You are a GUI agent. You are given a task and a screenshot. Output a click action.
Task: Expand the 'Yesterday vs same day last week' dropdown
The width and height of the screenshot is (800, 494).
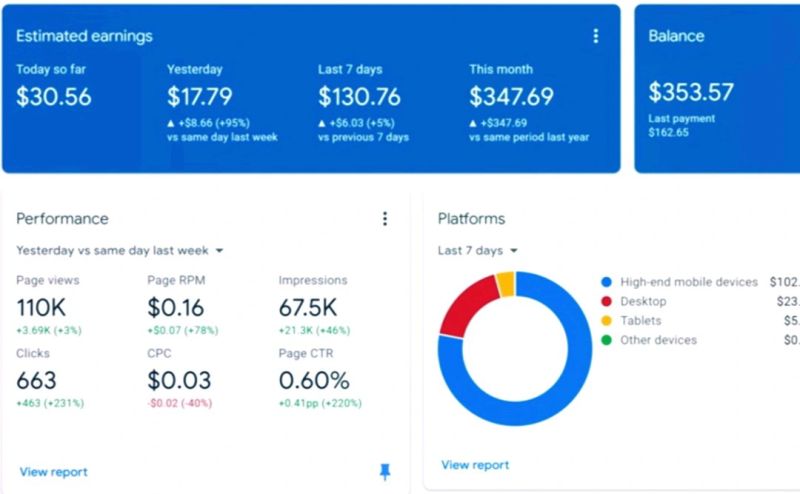[x=120, y=250]
